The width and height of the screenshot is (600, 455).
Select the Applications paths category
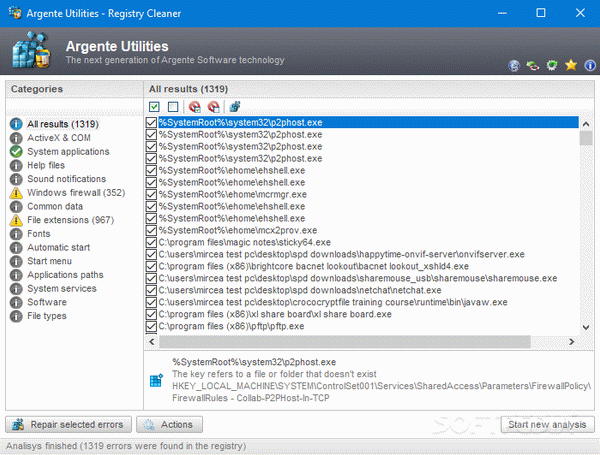65,275
